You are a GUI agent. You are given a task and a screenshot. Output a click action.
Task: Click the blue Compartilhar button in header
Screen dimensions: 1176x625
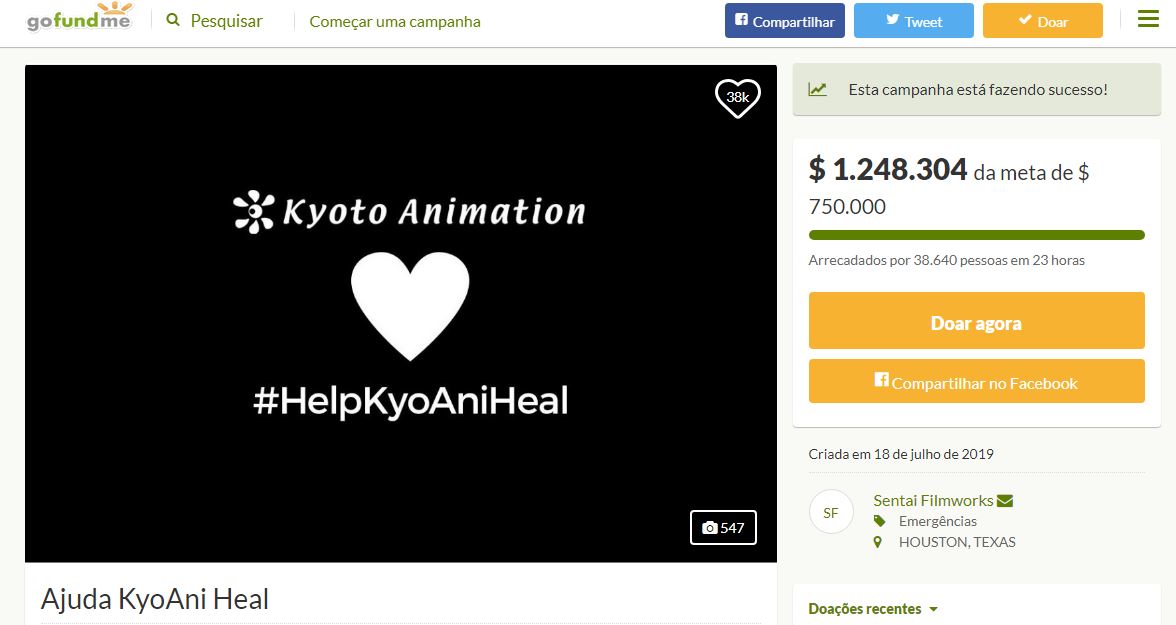(784, 21)
